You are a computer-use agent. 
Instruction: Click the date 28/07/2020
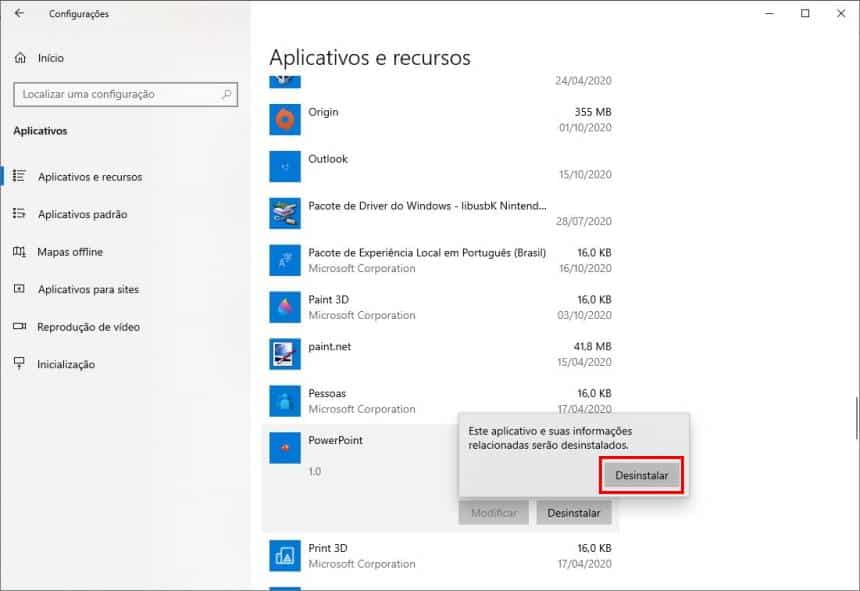coord(584,221)
